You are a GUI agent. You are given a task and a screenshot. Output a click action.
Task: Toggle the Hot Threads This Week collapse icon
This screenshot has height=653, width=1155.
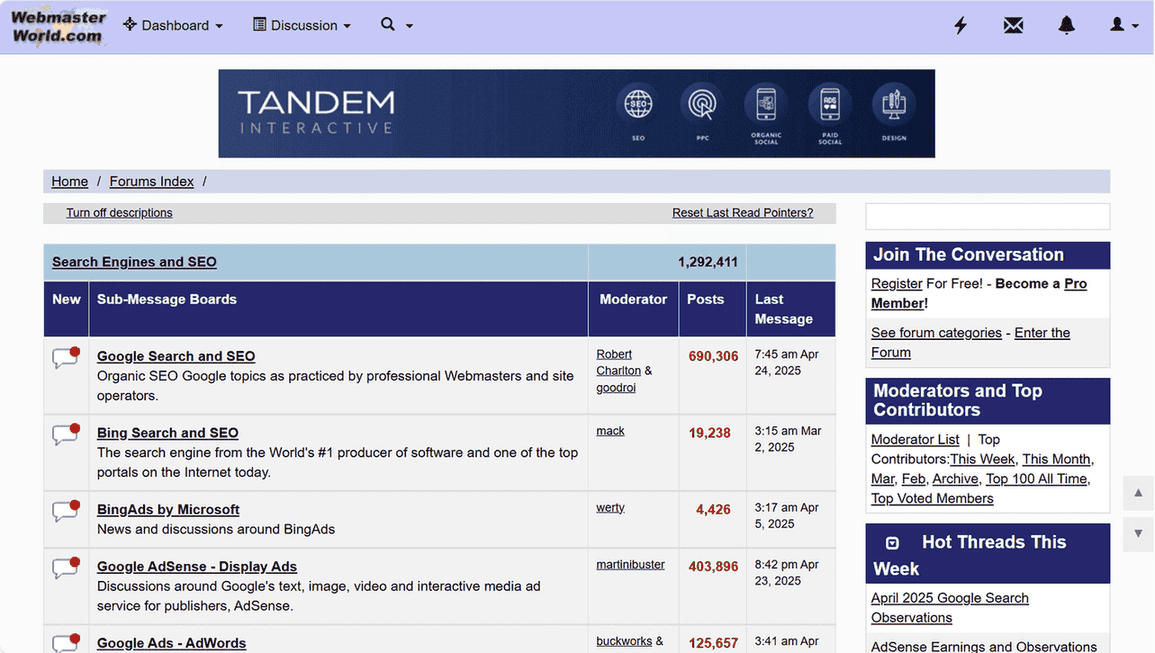click(892, 543)
